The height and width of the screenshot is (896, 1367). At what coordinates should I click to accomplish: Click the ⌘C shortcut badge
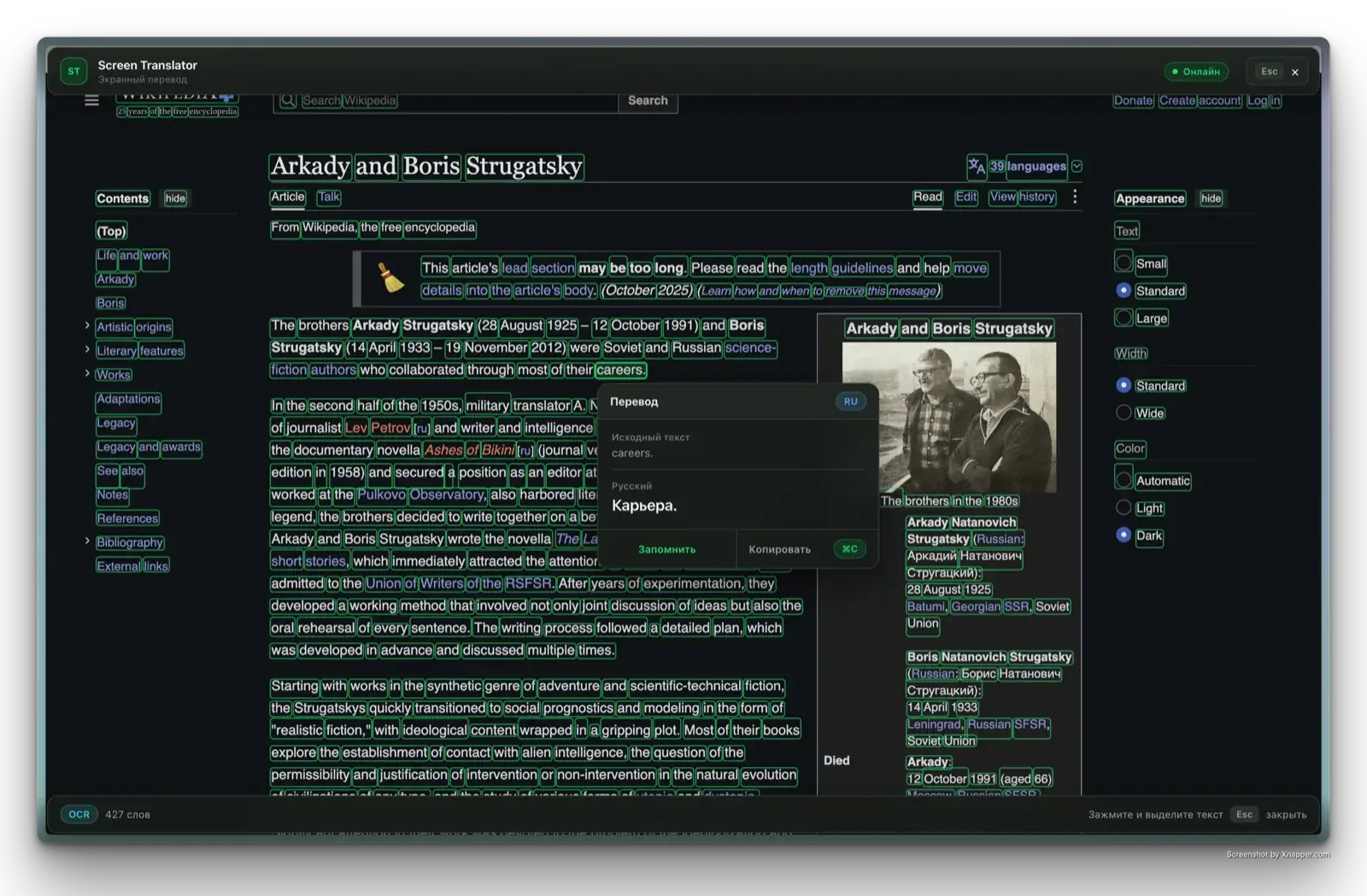pyautogui.click(x=850, y=549)
